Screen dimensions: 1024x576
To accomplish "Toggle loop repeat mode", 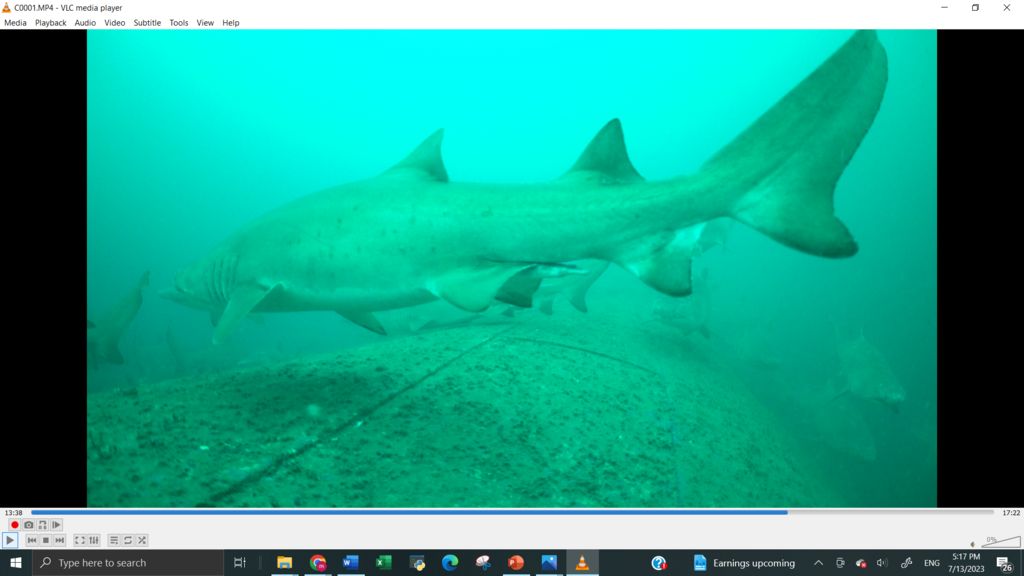I will tap(128, 540).
